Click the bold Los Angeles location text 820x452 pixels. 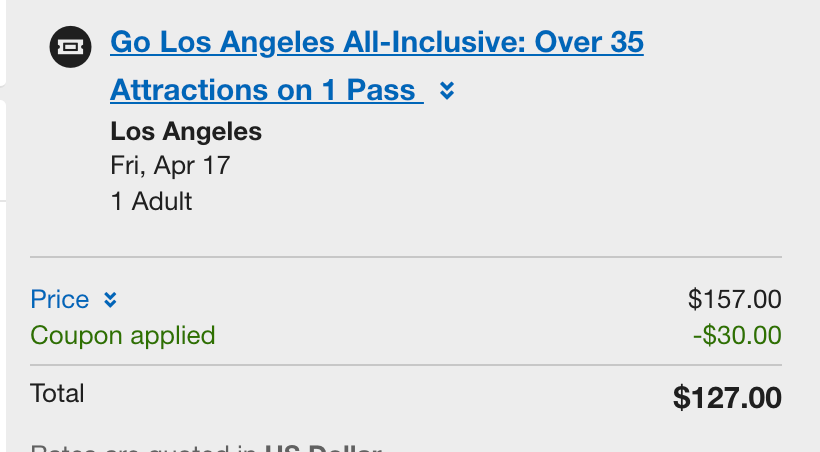pos(186,131)
